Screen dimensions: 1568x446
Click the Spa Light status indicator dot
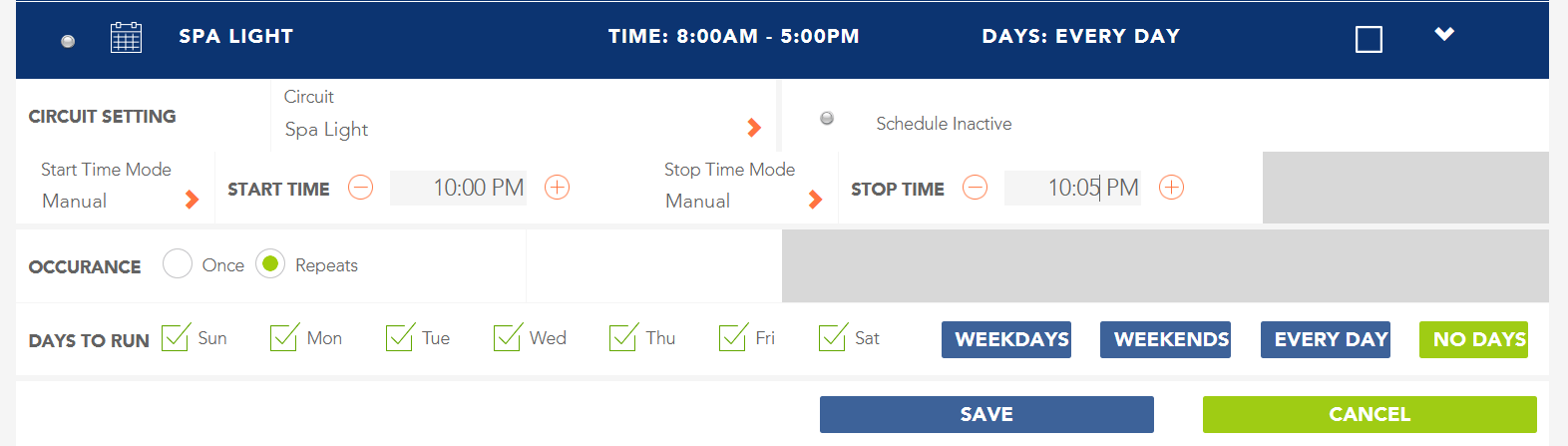point(68,41)
